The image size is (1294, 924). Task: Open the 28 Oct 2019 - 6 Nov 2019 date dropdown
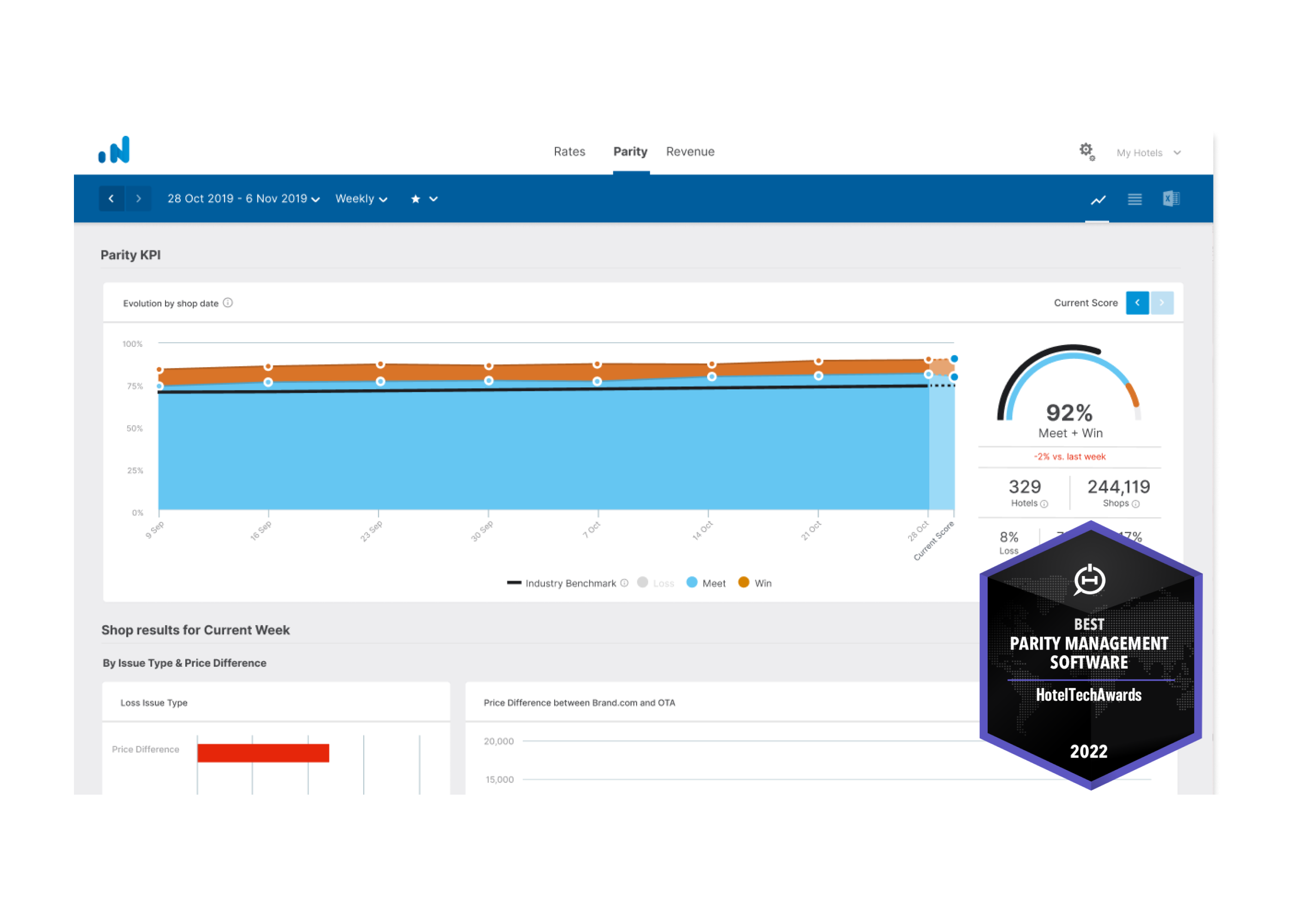(244, 199)
